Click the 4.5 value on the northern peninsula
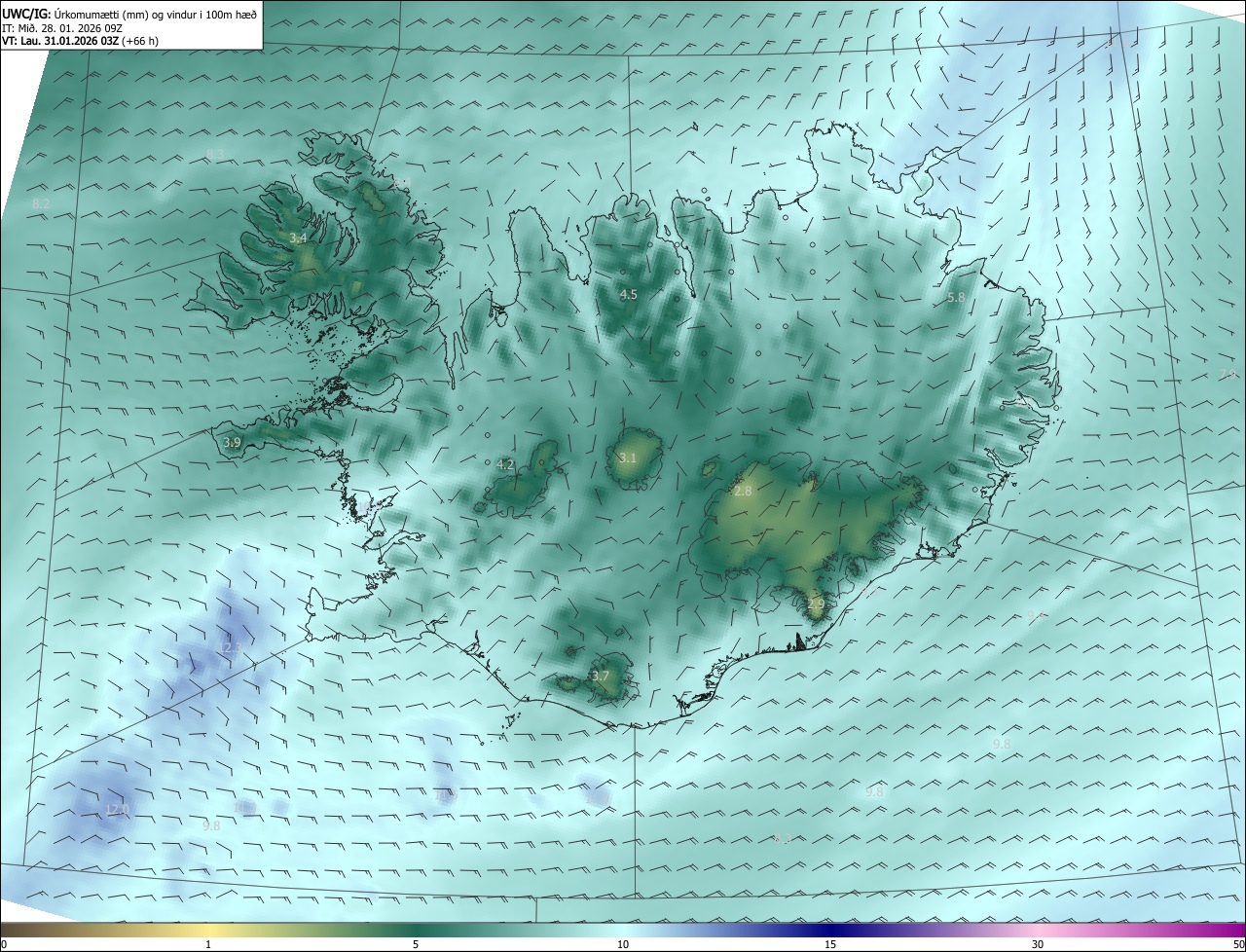The width and height of the screenshot is (1246, 952). (x=629, y=295)
